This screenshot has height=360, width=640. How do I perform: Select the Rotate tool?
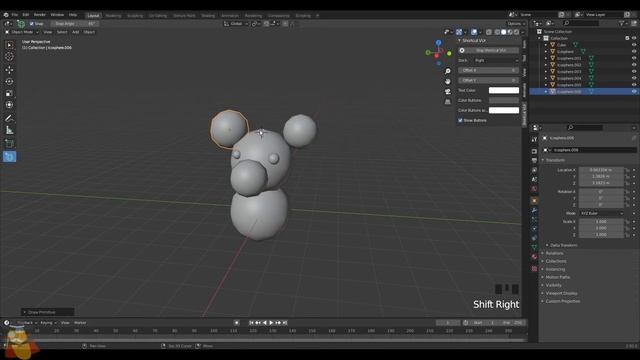[9, 82]
